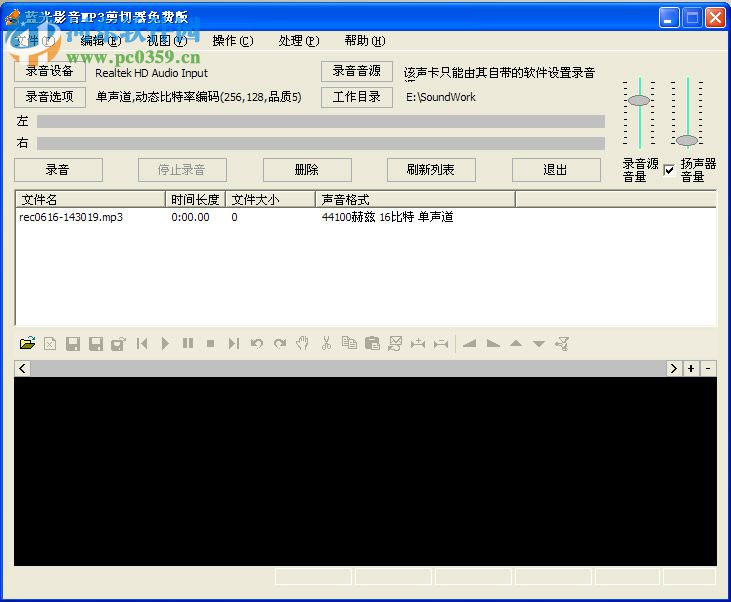This screenshot has height=602, width=731.
Task: Click the 停止录音 button
Action: click(x=182, y=170)
